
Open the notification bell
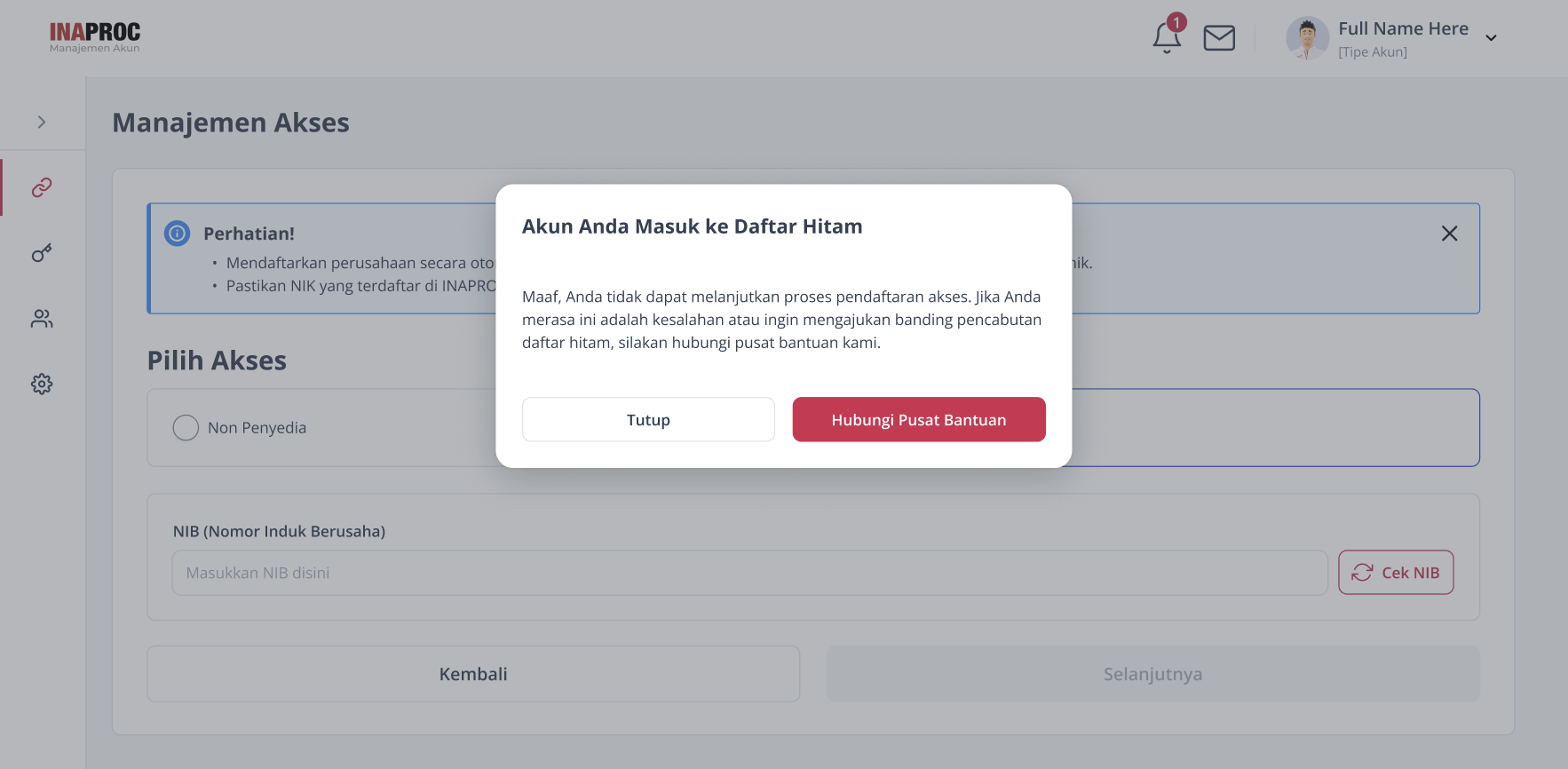click(1167, 38)
